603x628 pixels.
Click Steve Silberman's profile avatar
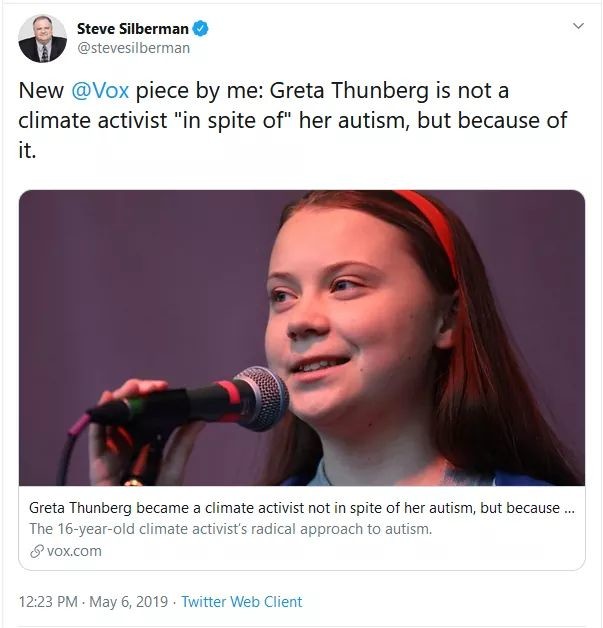tap(43, 38)
